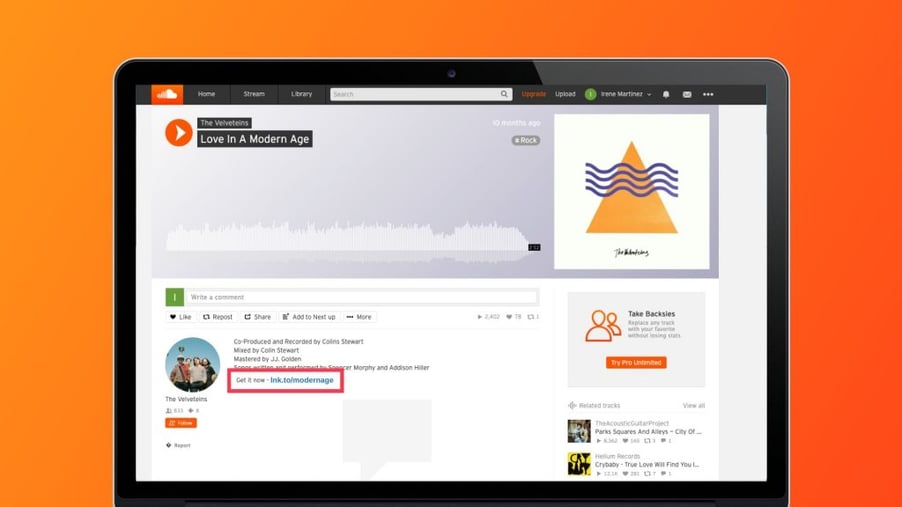Open The Velveteins profile photo

click(193, 365)
